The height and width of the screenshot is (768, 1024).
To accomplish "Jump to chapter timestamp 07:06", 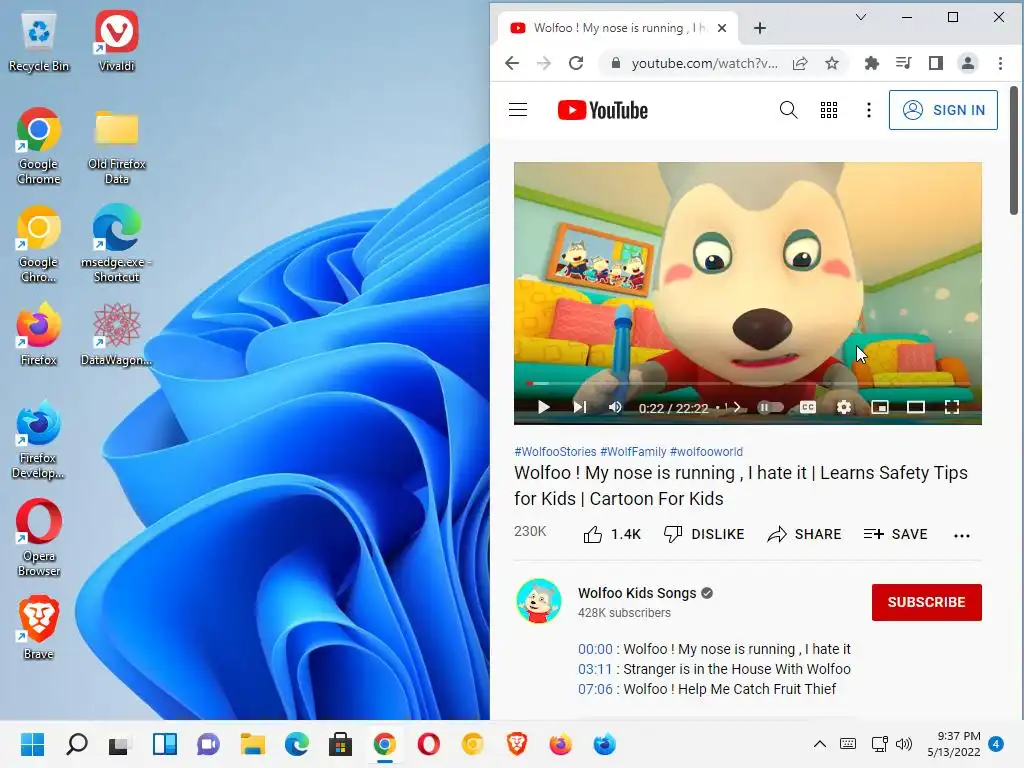I will [x=595, y=688].
